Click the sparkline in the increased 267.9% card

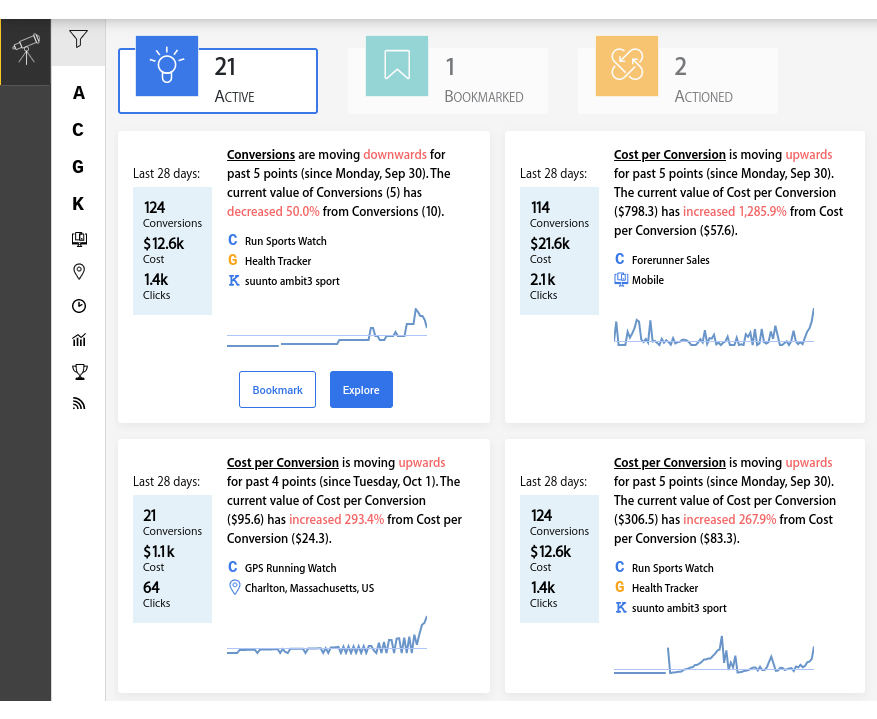pos(714,654)
